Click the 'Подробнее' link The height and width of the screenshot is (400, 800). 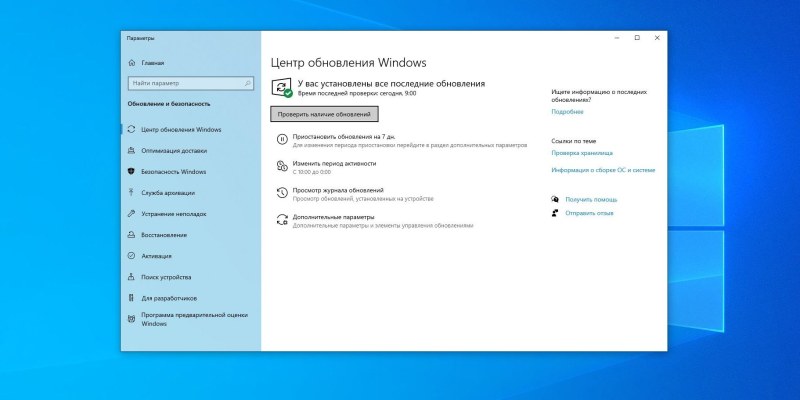click(x=566, y=112)
